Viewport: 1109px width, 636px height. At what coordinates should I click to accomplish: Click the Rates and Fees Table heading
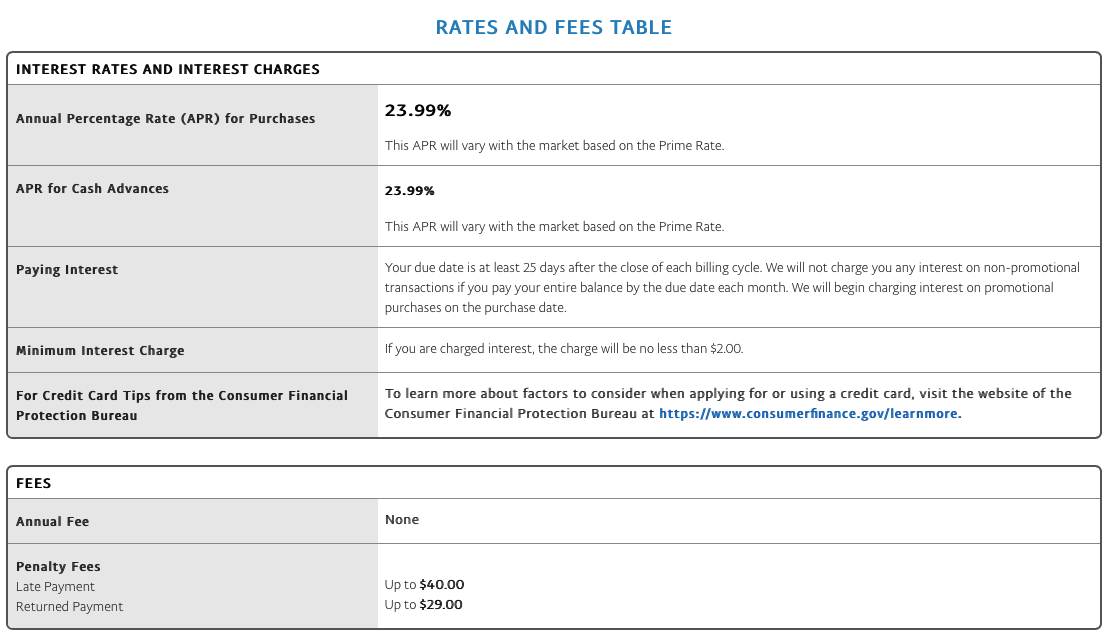click(x=554, y=28)
